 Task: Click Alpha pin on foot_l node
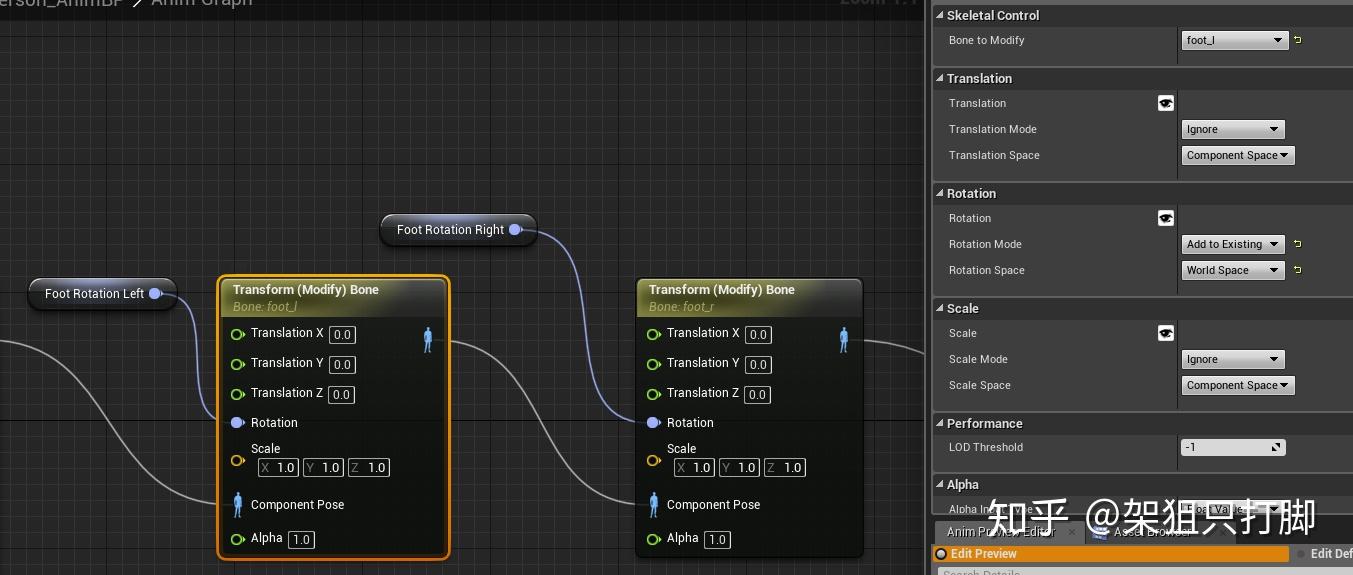[x=237, y=539]
